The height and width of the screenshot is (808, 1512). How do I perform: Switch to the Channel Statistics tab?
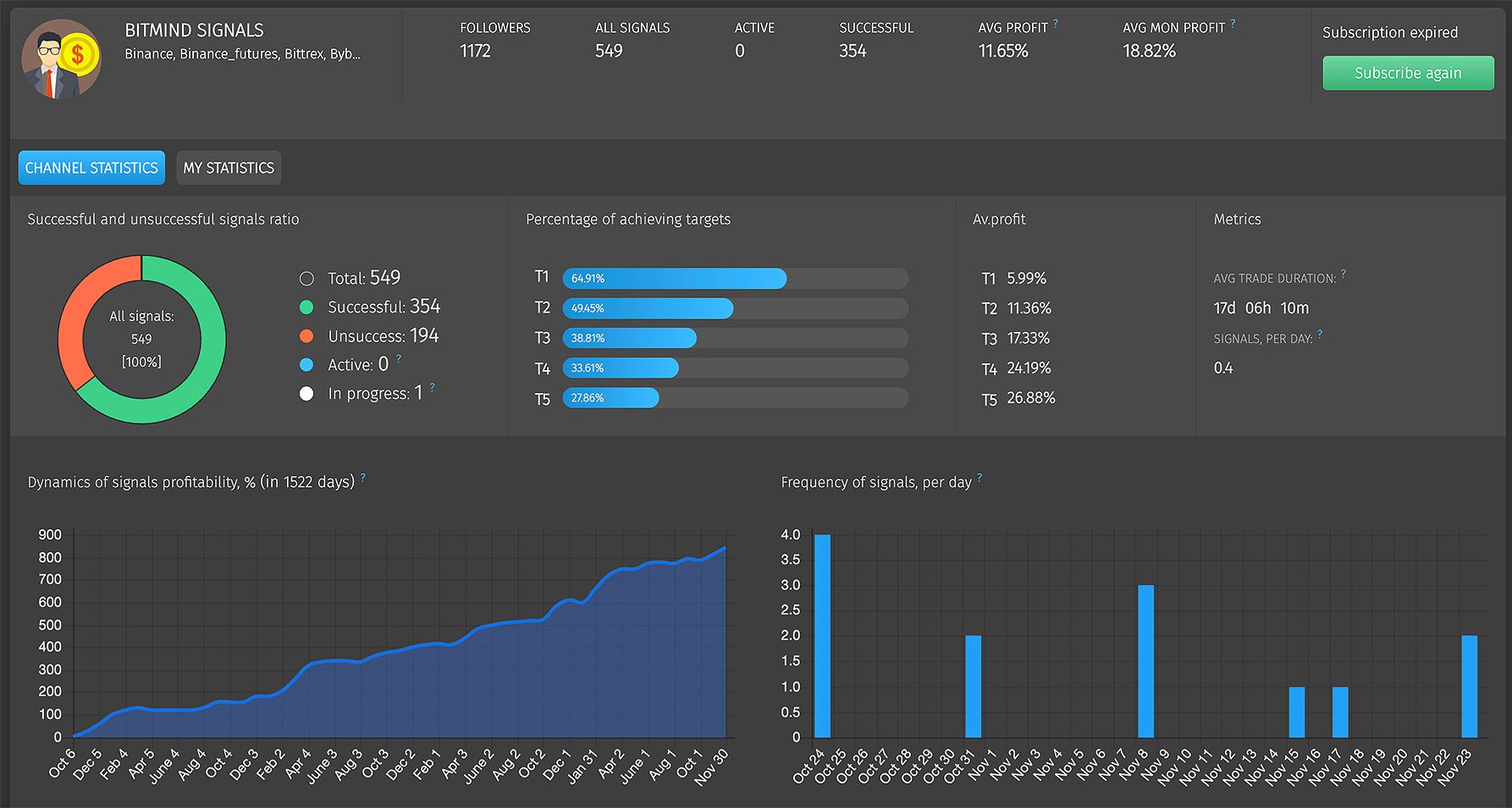(91, 168)
